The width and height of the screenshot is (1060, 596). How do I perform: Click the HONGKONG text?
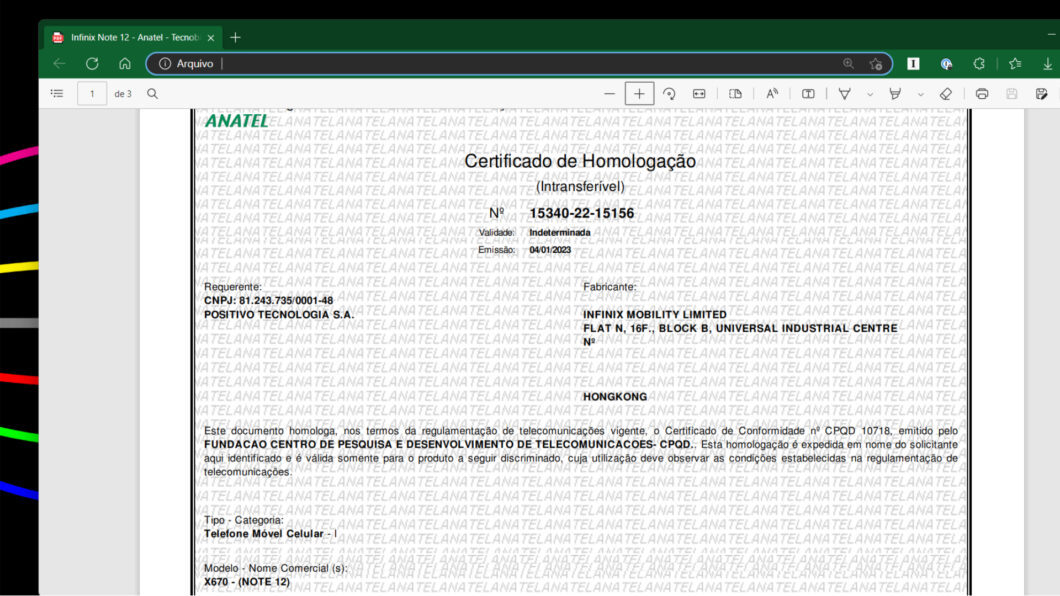coord(615,397)
